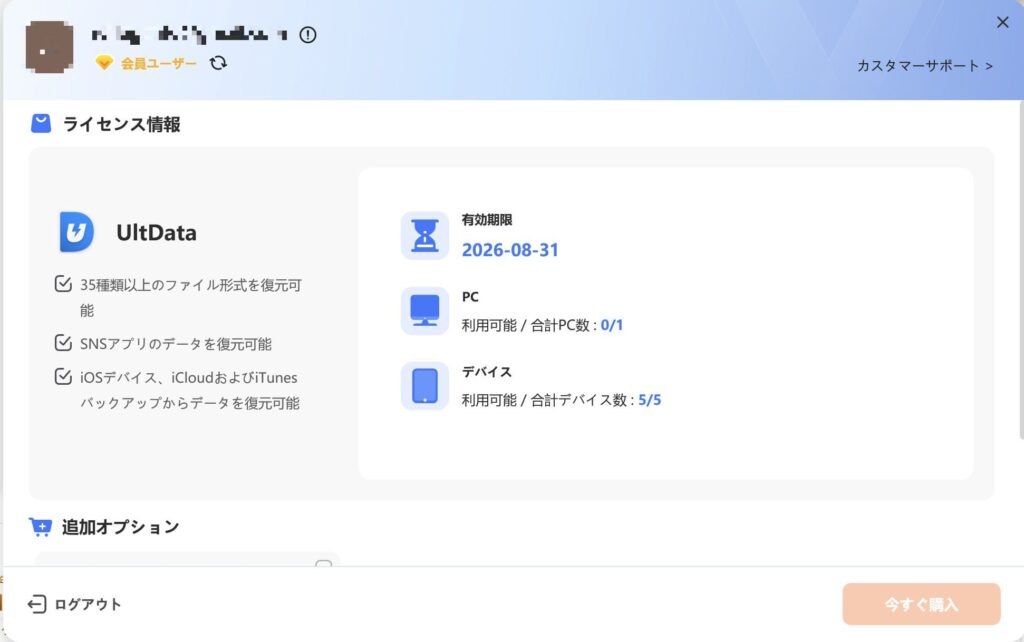
Task: Click the デバイス tablet icon
Action: click(424, 386)
